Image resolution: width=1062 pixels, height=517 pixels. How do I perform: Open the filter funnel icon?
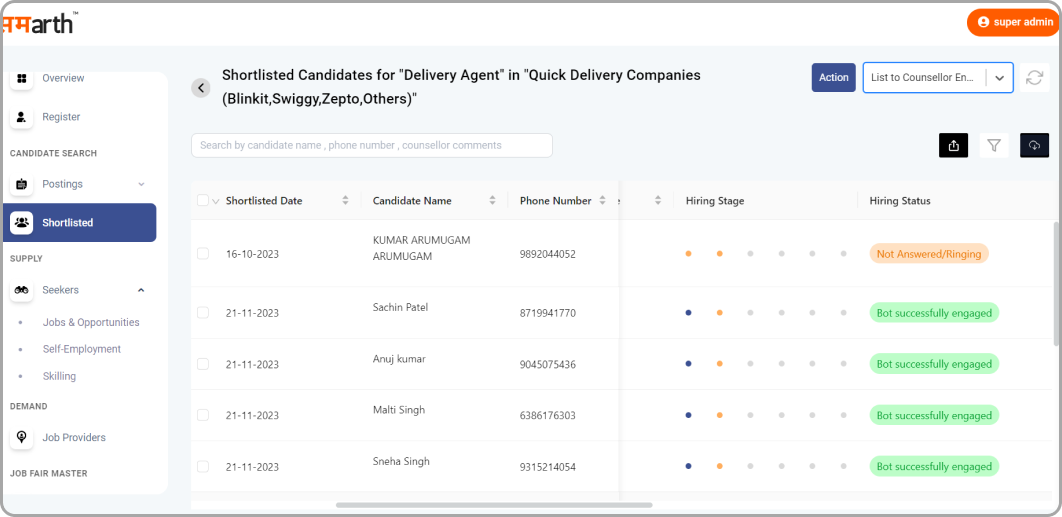(994, 146)
